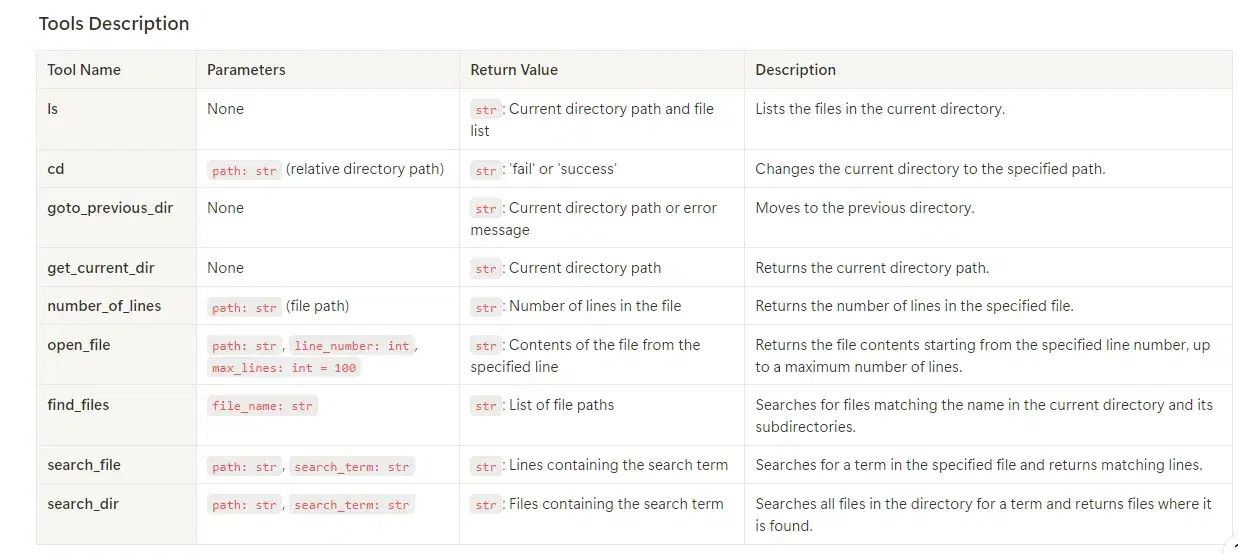
Task: Click the Parameters column header
Action: (246, 70)
